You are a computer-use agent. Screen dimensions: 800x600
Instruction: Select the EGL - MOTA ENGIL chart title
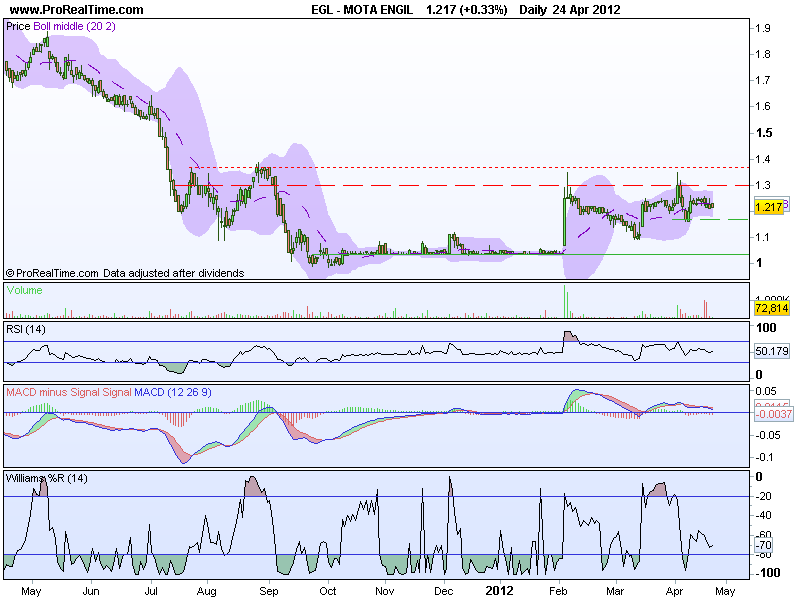[362, 10]
